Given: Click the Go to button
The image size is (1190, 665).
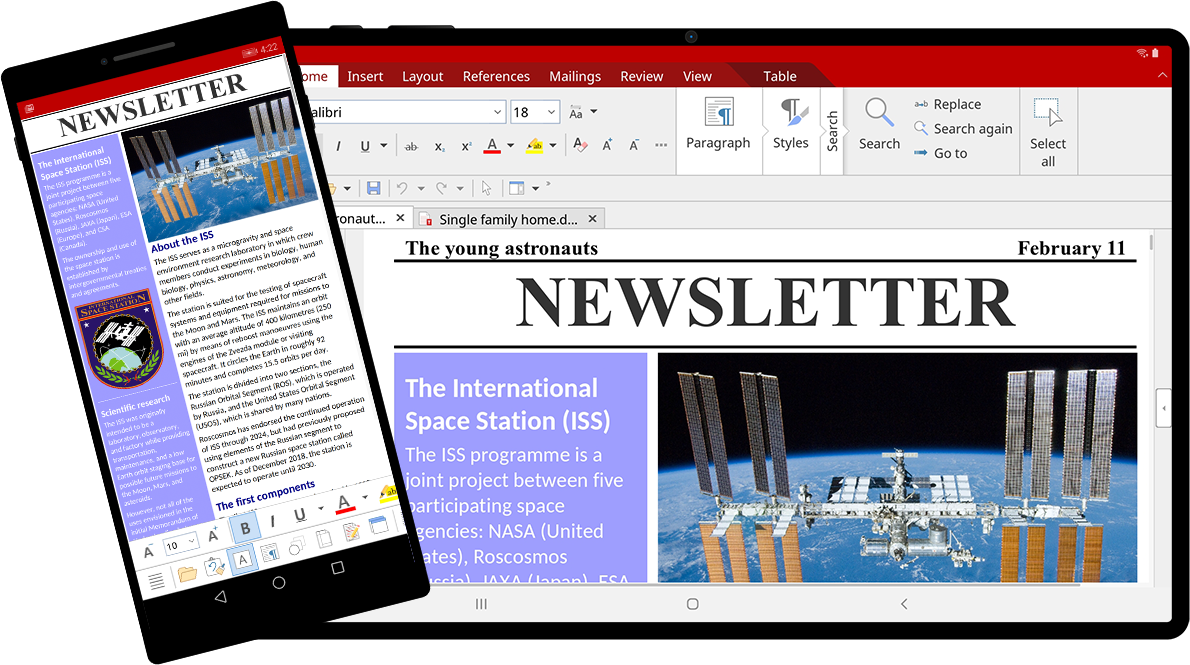Looking at the screenshot, I should pos(941,153).
